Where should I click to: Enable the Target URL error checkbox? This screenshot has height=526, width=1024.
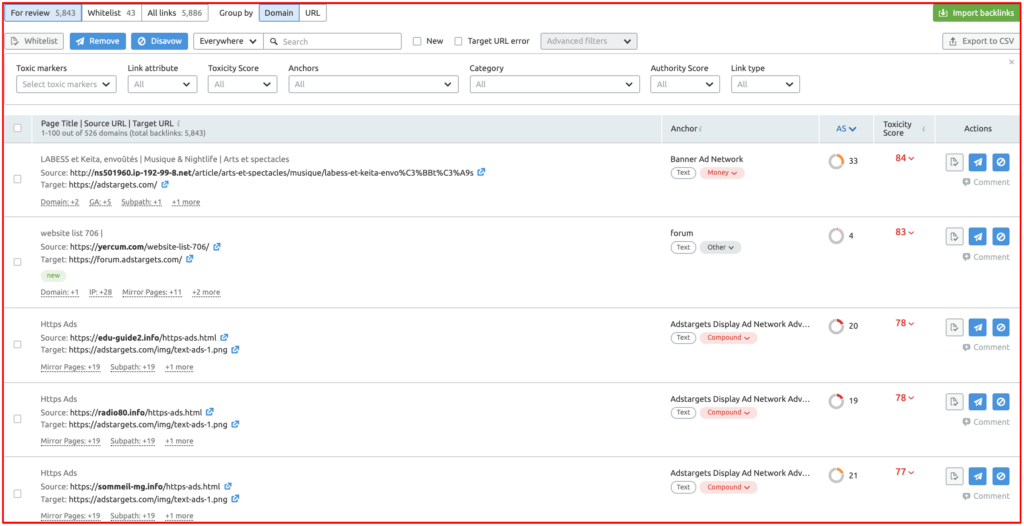point(458,41)
